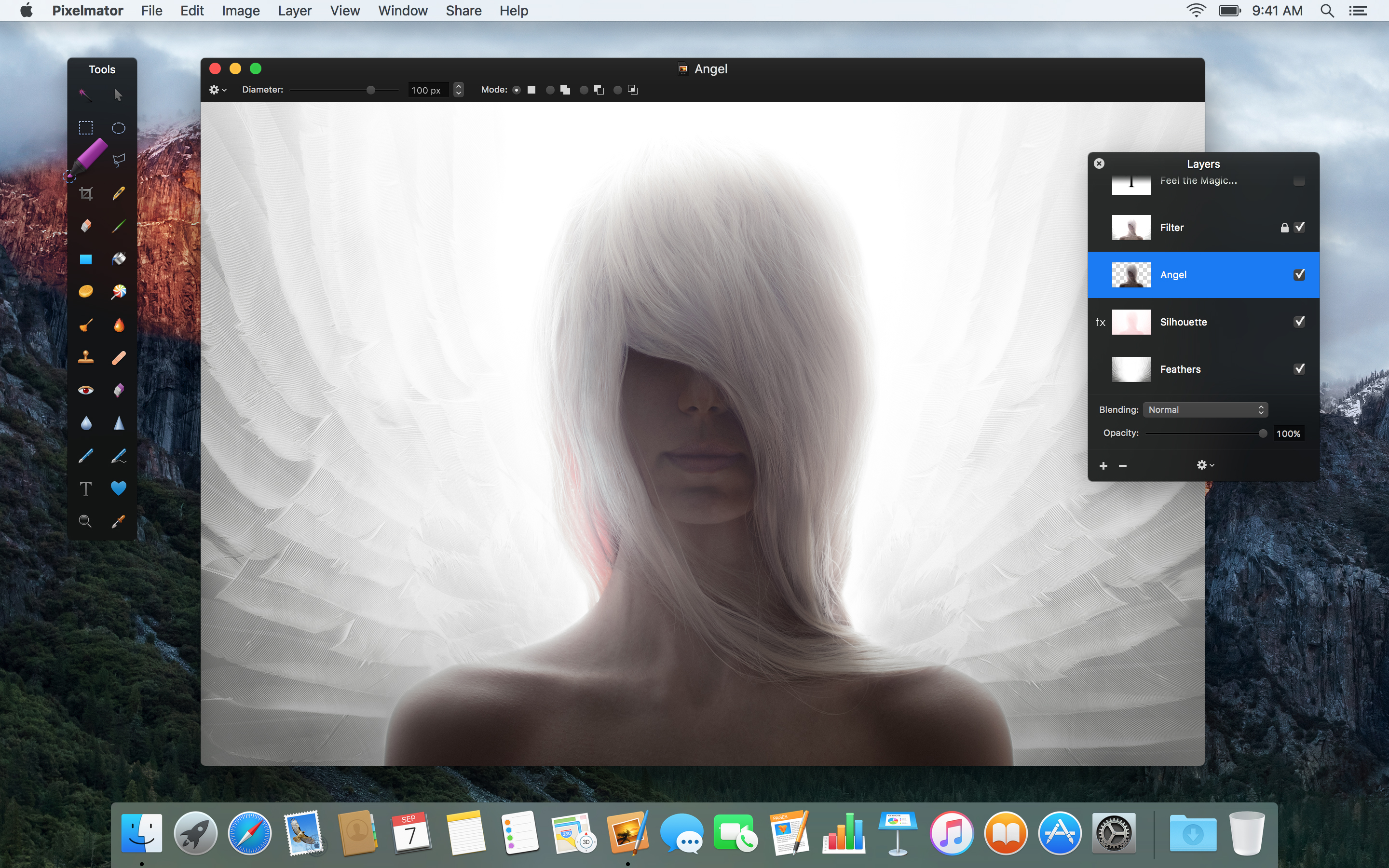Viewport: 1389px width, 868px height.
Task: Select the Crop tool
Action: tap(86, 193)
